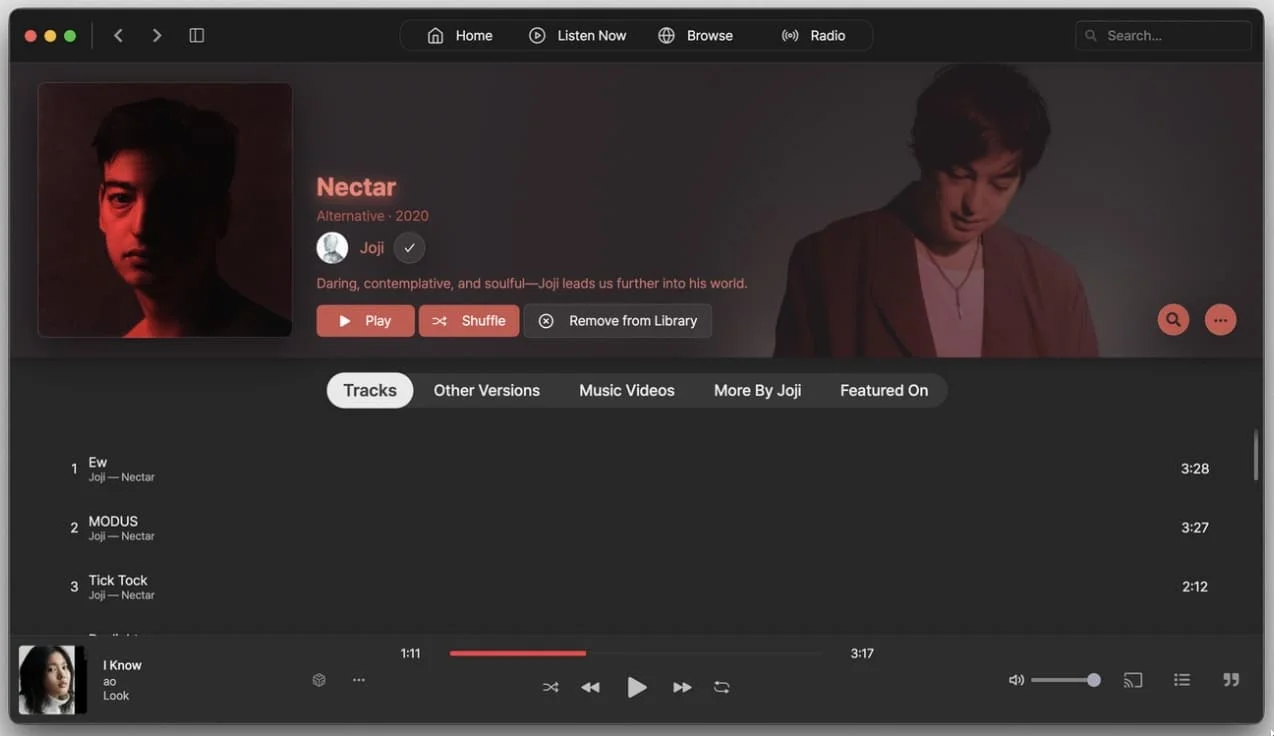Open the Joji artist link

[x=372, y=248]
